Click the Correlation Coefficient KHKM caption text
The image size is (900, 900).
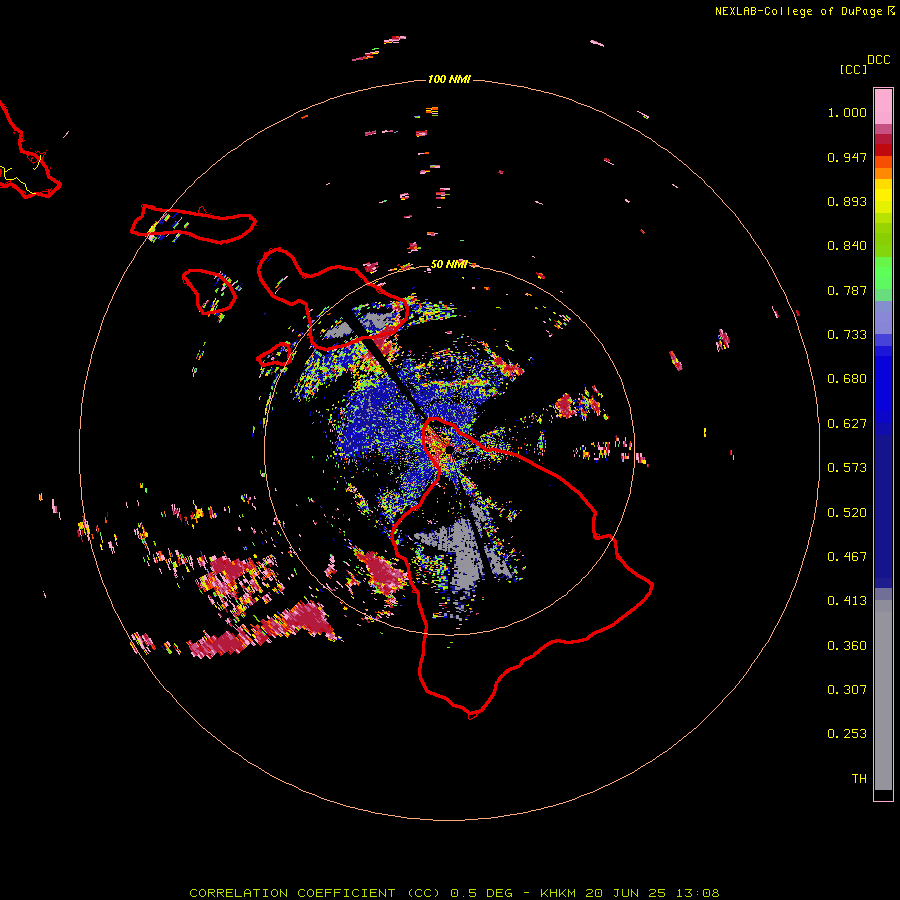point(454,893)
